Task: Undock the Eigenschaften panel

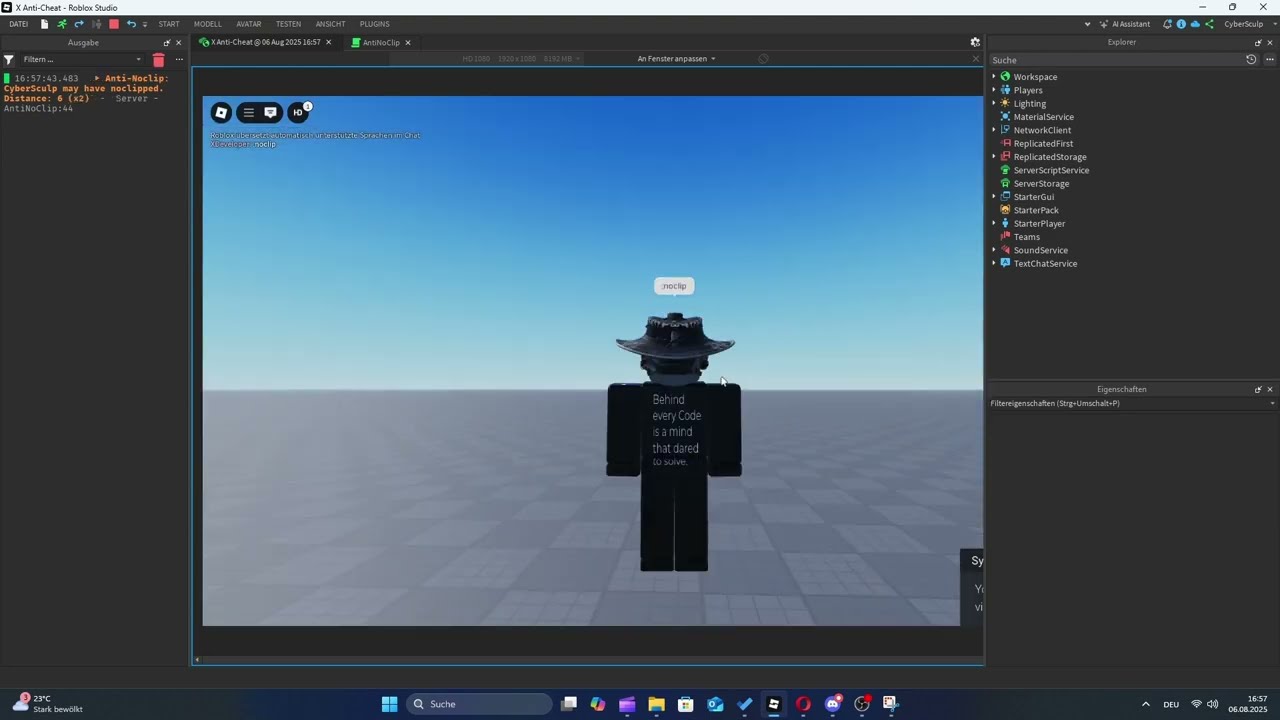Action: pos(1258,390)
